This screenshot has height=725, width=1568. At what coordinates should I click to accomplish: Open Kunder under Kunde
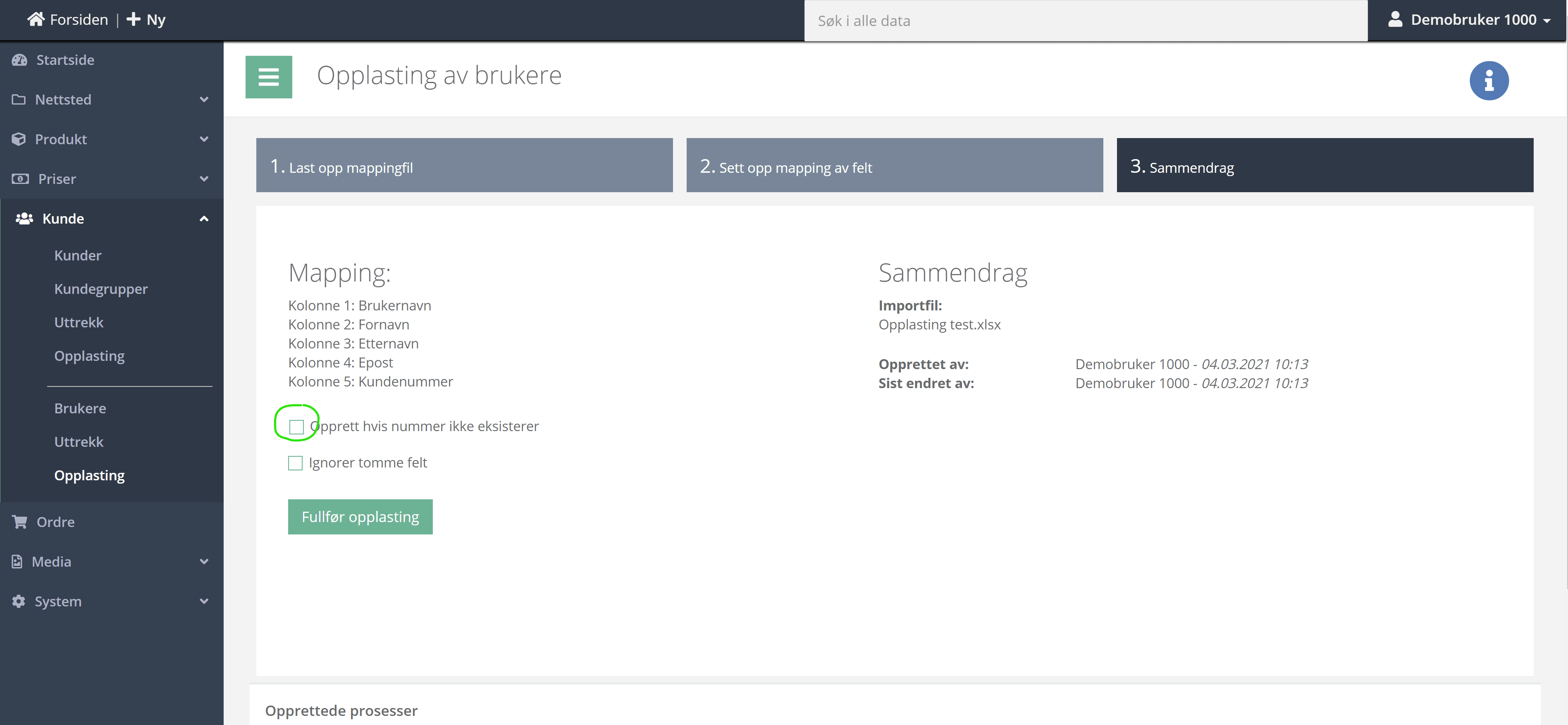(x=78, y=256)
